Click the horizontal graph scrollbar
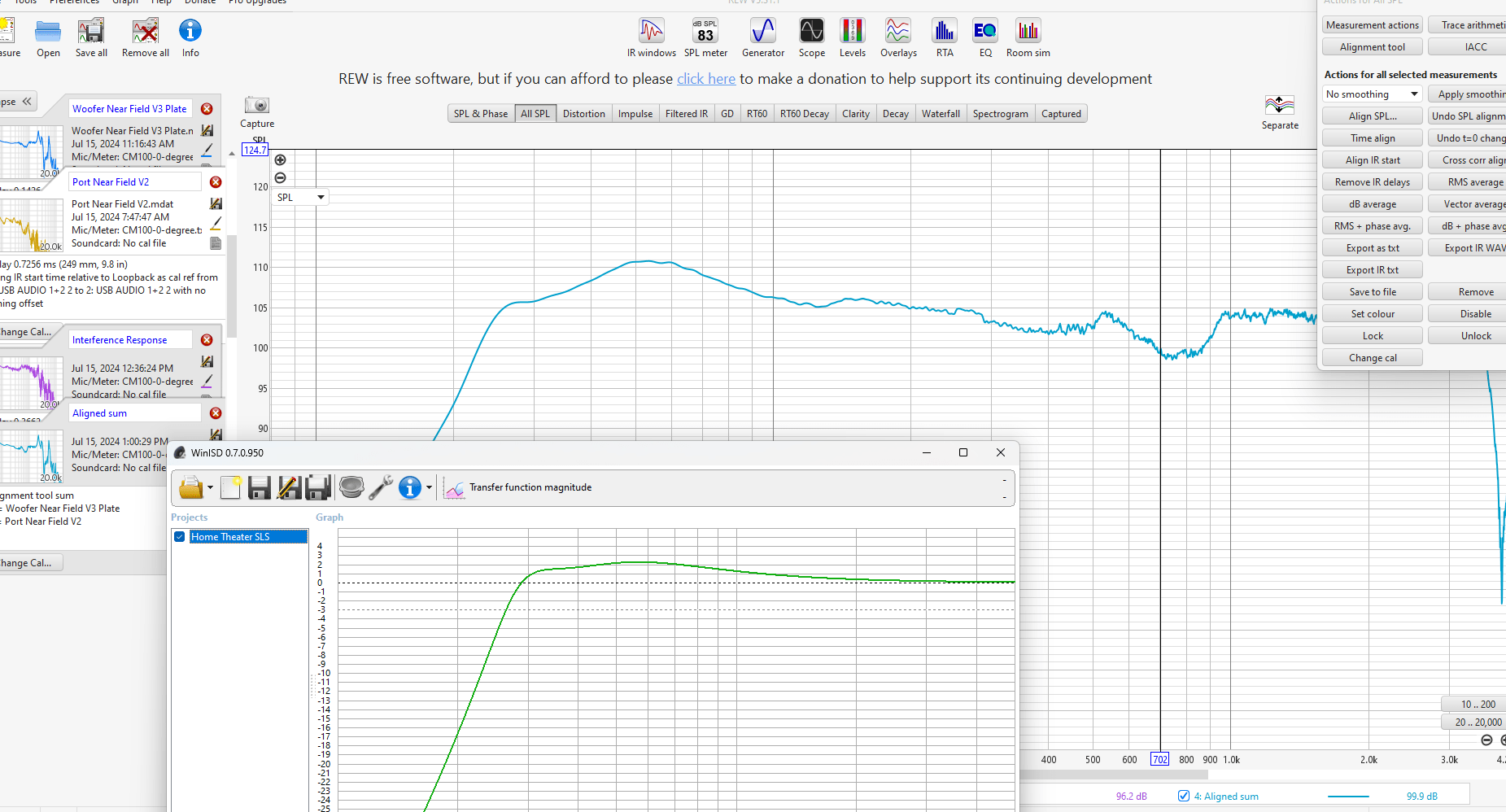The width and height of the screenshot is (1506, 812). click(1115, 775)
